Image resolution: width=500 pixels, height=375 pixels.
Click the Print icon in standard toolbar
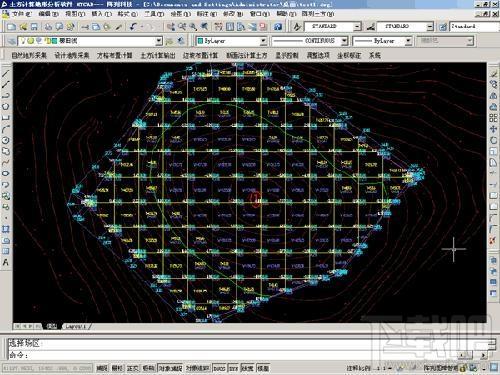click(49, 27)
